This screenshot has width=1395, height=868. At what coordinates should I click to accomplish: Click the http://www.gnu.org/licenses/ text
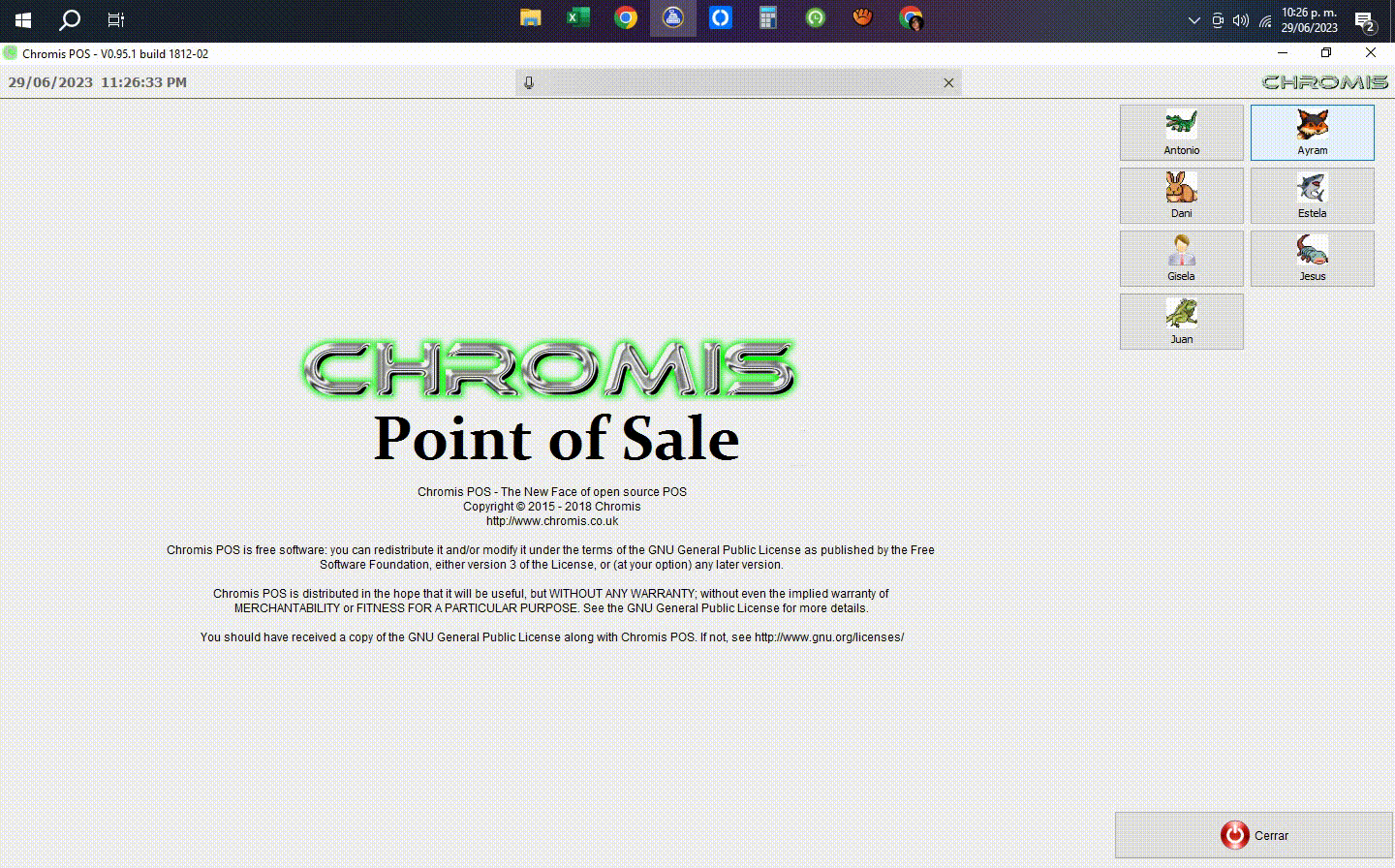[x=829, y=637]
